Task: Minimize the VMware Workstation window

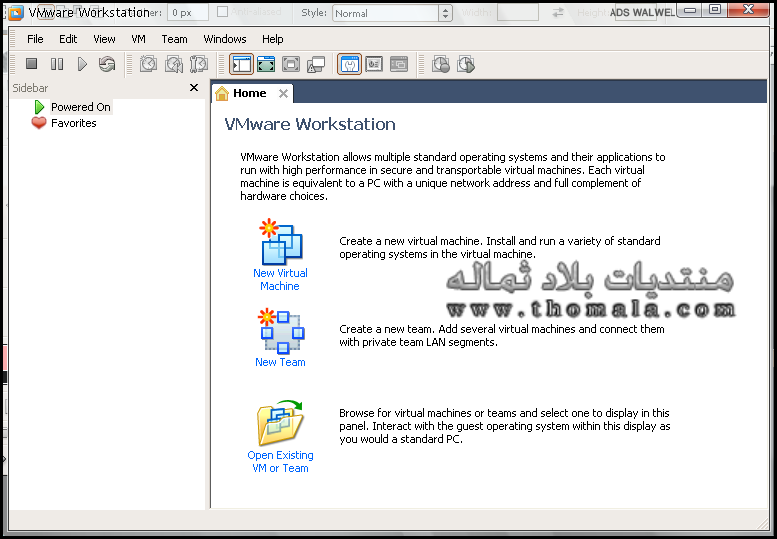Action: click(691, 10)
